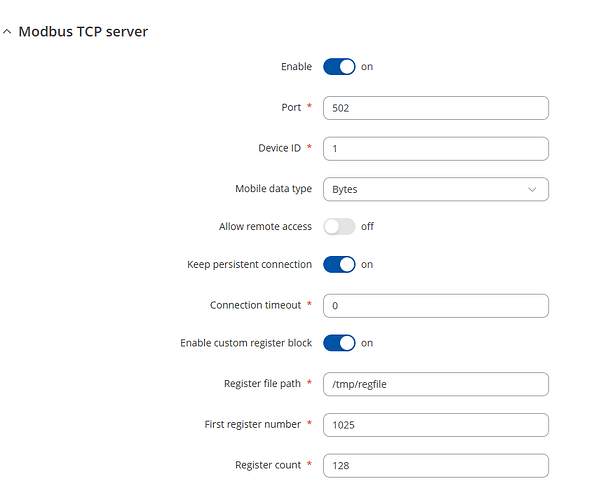Click the Port input field
The height and width of the screenshot is (500, 607).
click(x=435, y=108)
